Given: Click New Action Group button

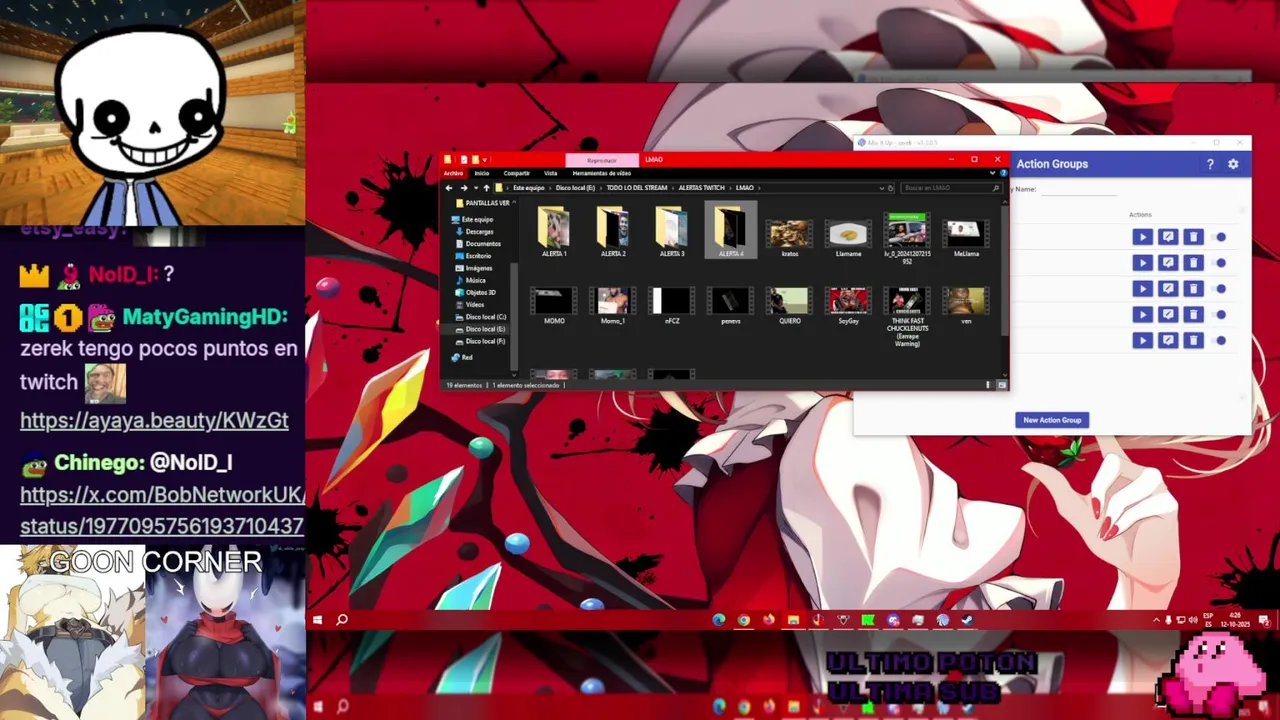Looking at the screenshot, I should [1052, 420].
